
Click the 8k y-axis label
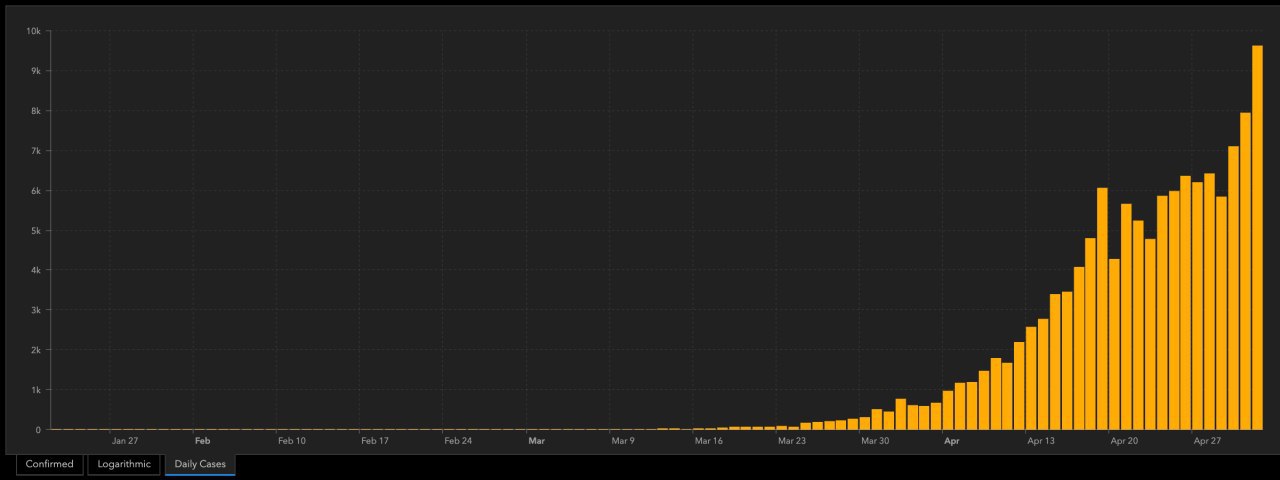[x=35, y=111]
